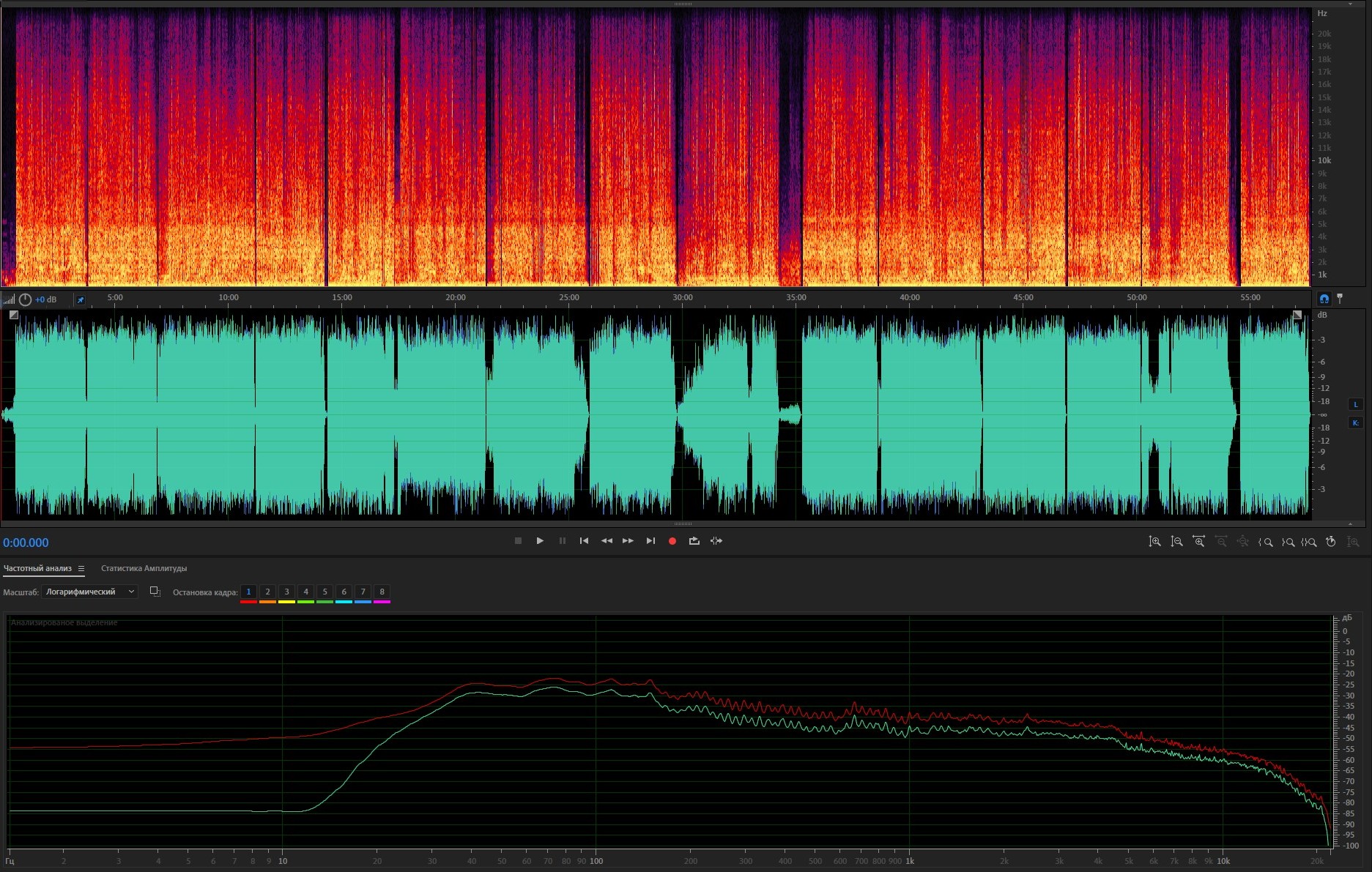
Task: Move playhead to previous marker
Action: [584, 541]
